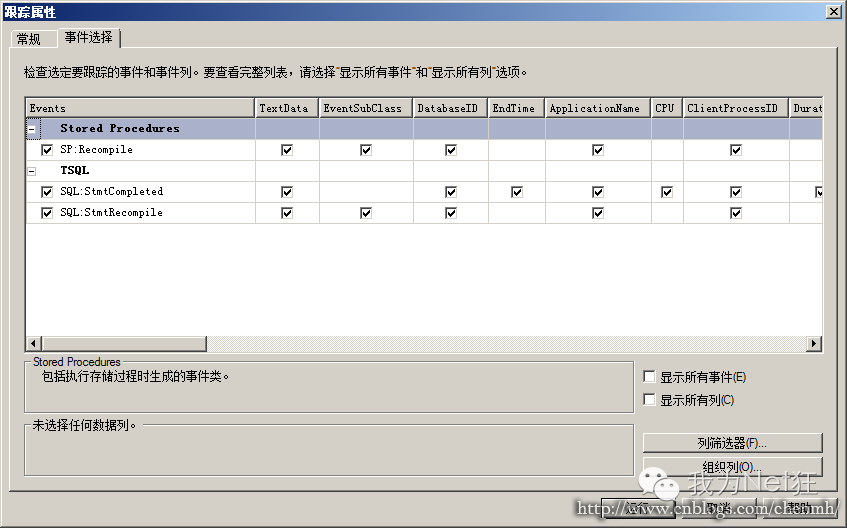Click the 组织列(O)... button
This screenshot has height=528, width=847.
point(732,466)
